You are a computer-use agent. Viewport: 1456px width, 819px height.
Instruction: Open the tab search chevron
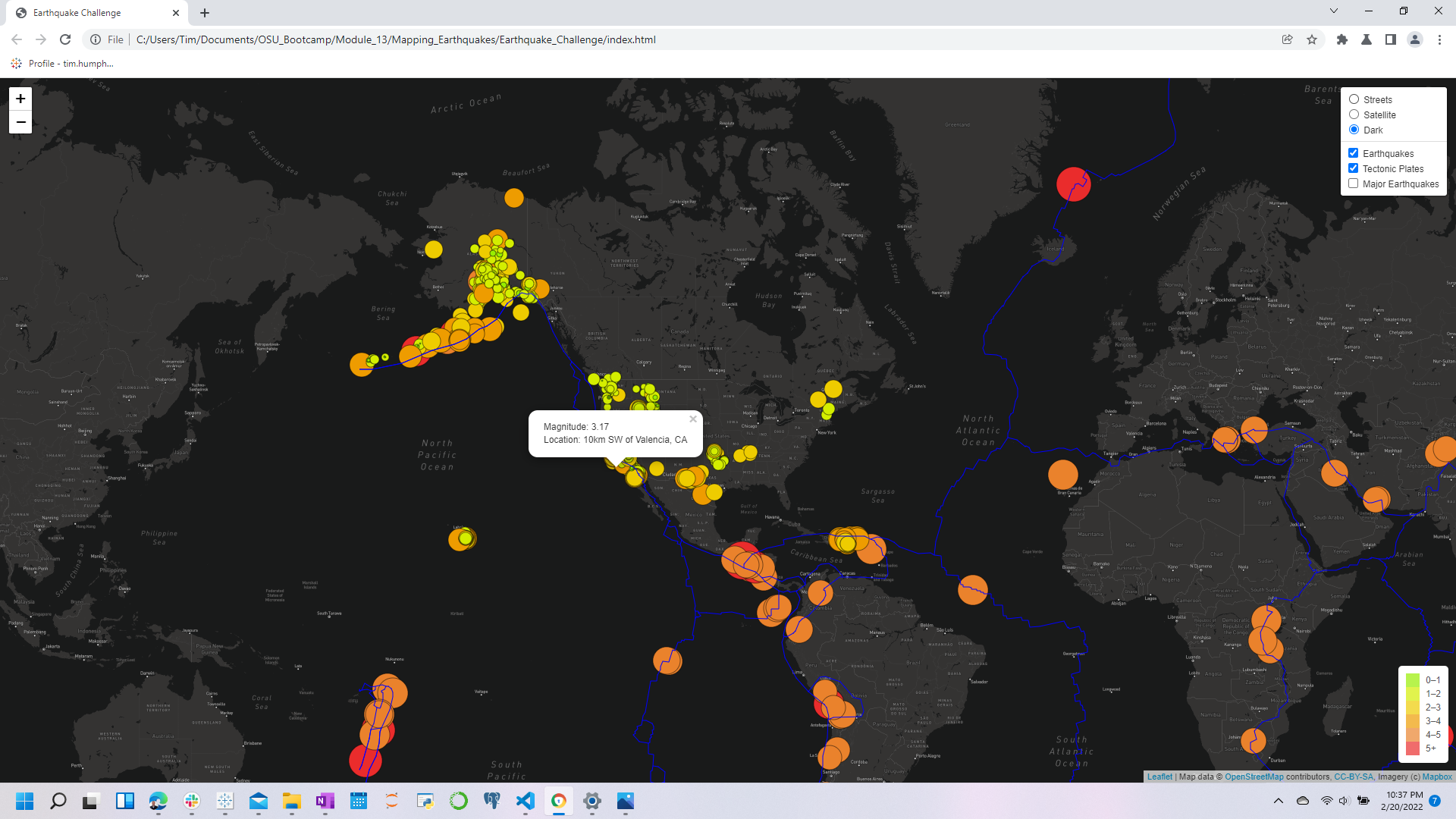[1334, 11]
